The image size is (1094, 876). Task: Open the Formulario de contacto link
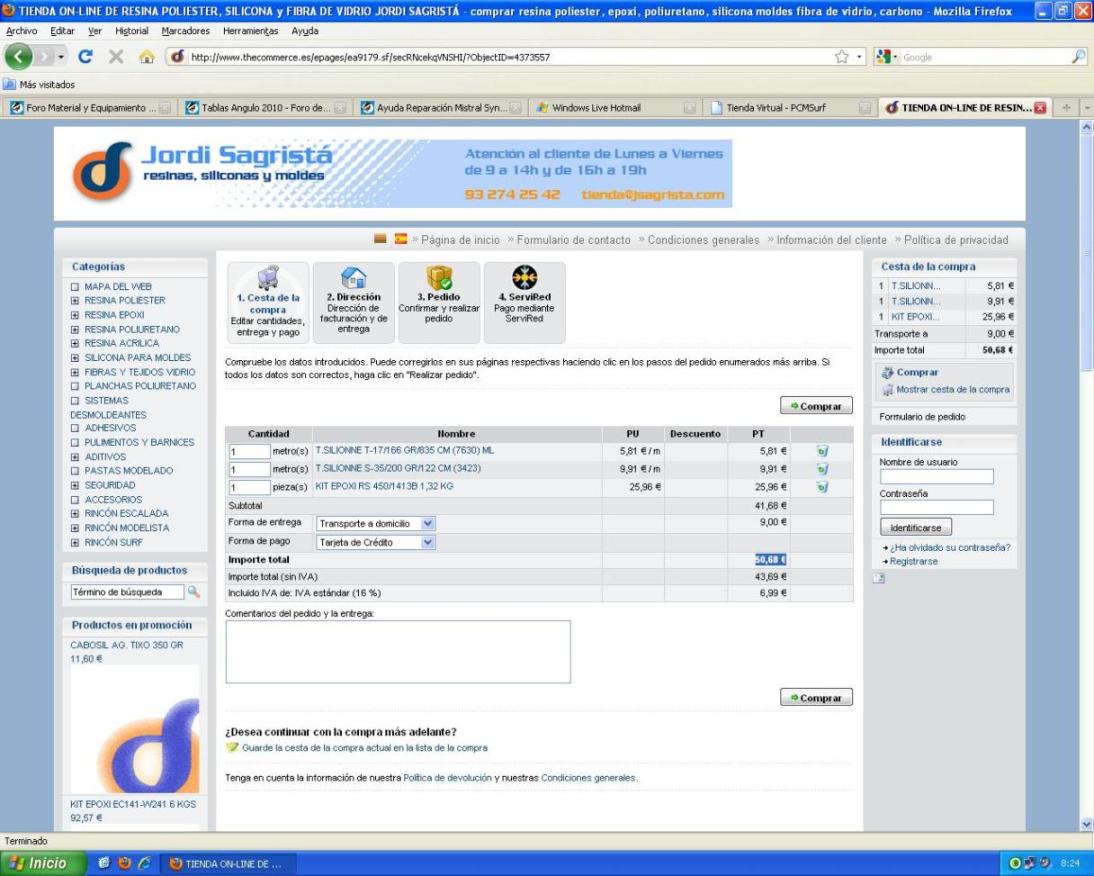pos(574,240)
